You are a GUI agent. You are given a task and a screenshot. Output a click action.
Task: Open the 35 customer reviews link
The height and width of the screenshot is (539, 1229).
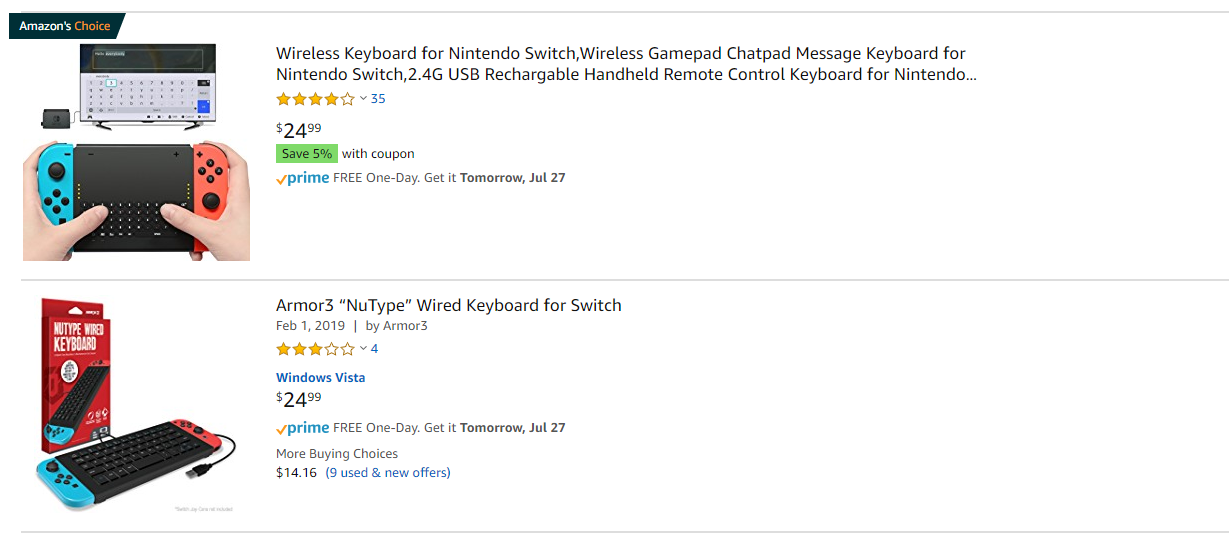(378, 99)
